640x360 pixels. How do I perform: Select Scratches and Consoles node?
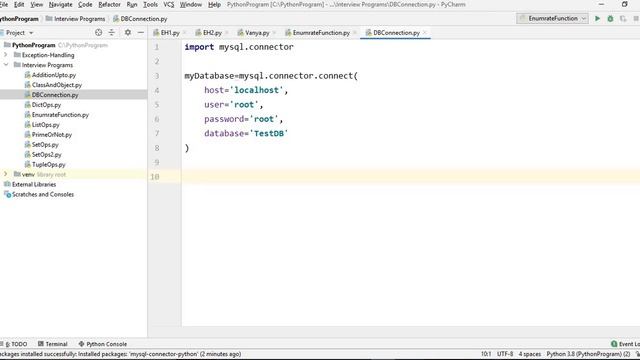42,194
